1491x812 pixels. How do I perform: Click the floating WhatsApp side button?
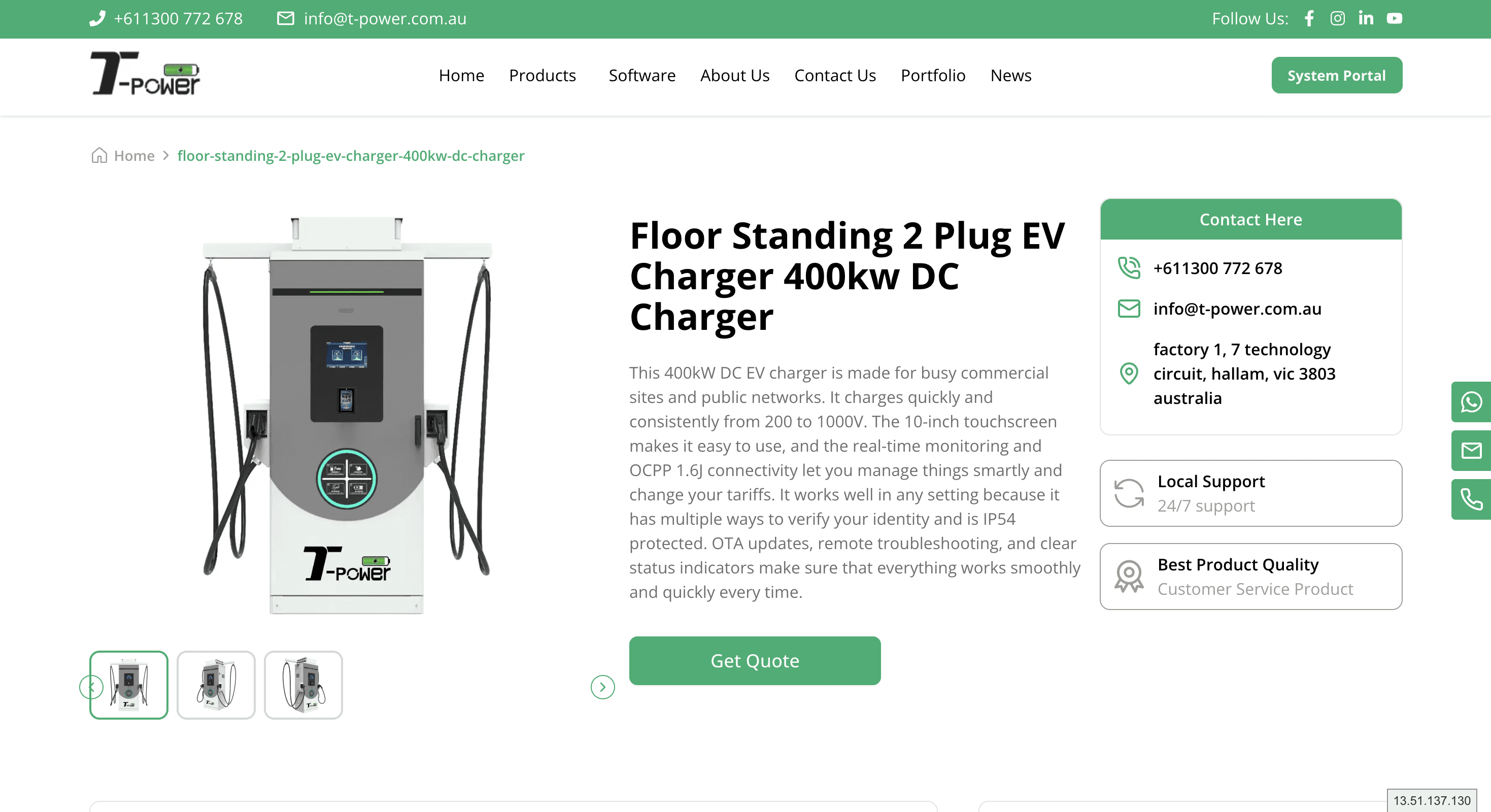click(1471, 401)
